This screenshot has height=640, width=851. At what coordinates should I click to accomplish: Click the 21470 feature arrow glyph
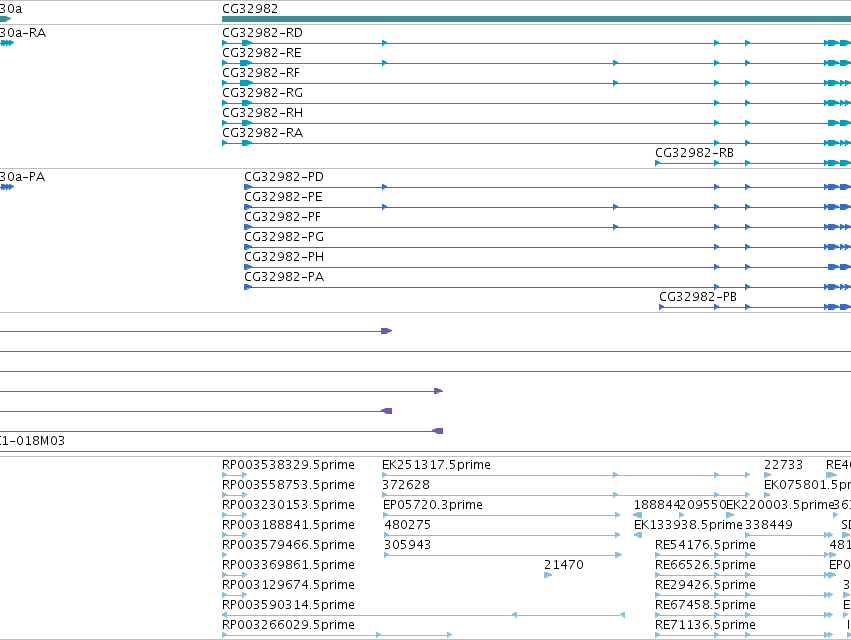click(x=548, y=575)
